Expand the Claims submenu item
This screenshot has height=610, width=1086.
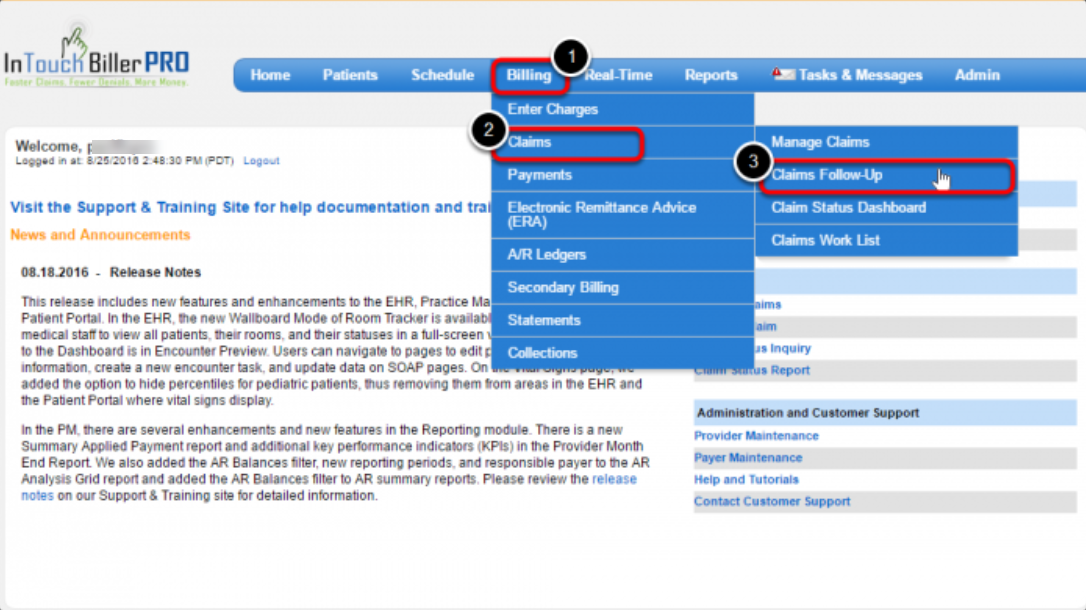(x=530, y=142)
